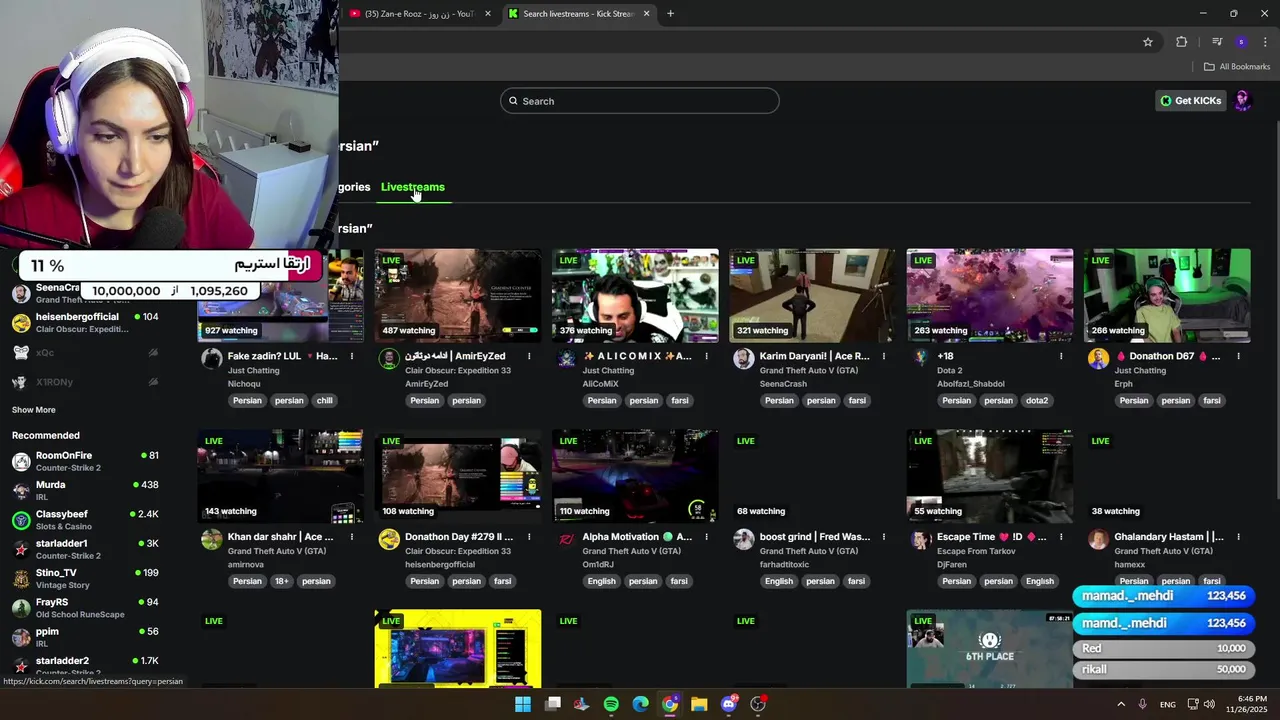Open hamexx avatar on Ghalandary Hastam stream

click(1098, 540)
